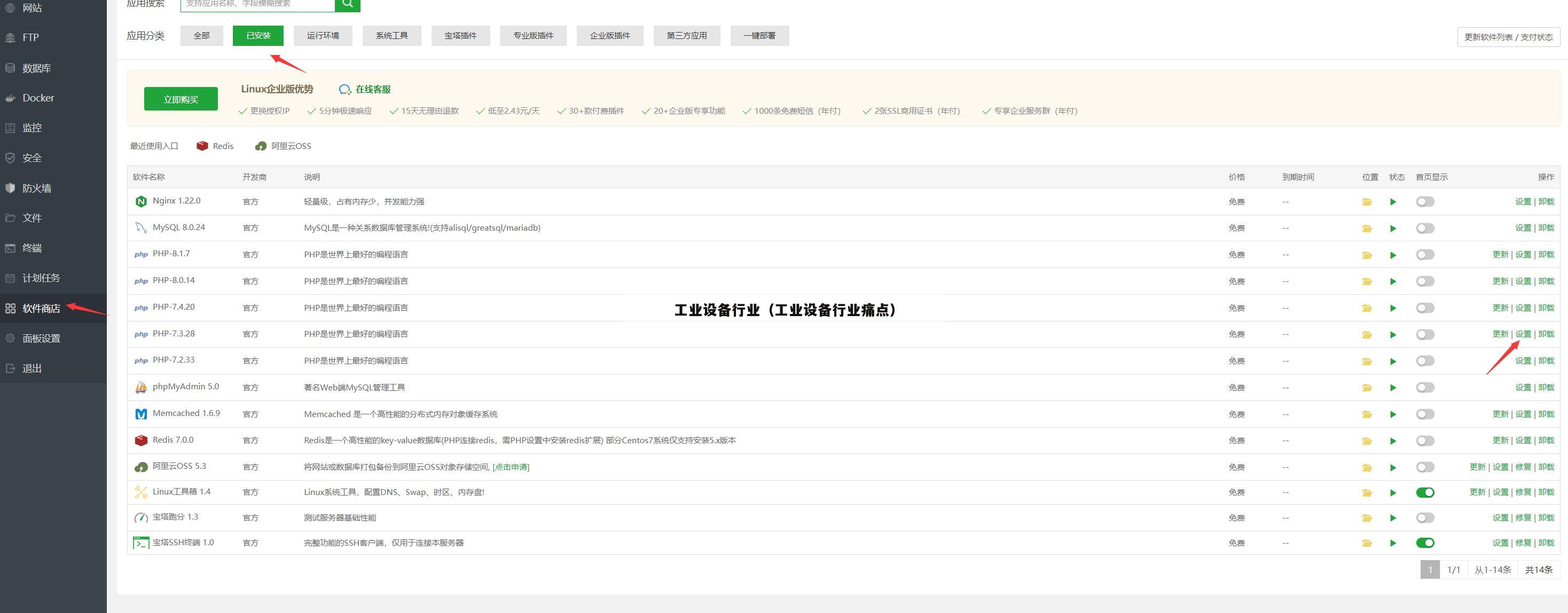Open 面板设置 in the sidebar
The image size is (1568, 613).
(x=41, y=339)
